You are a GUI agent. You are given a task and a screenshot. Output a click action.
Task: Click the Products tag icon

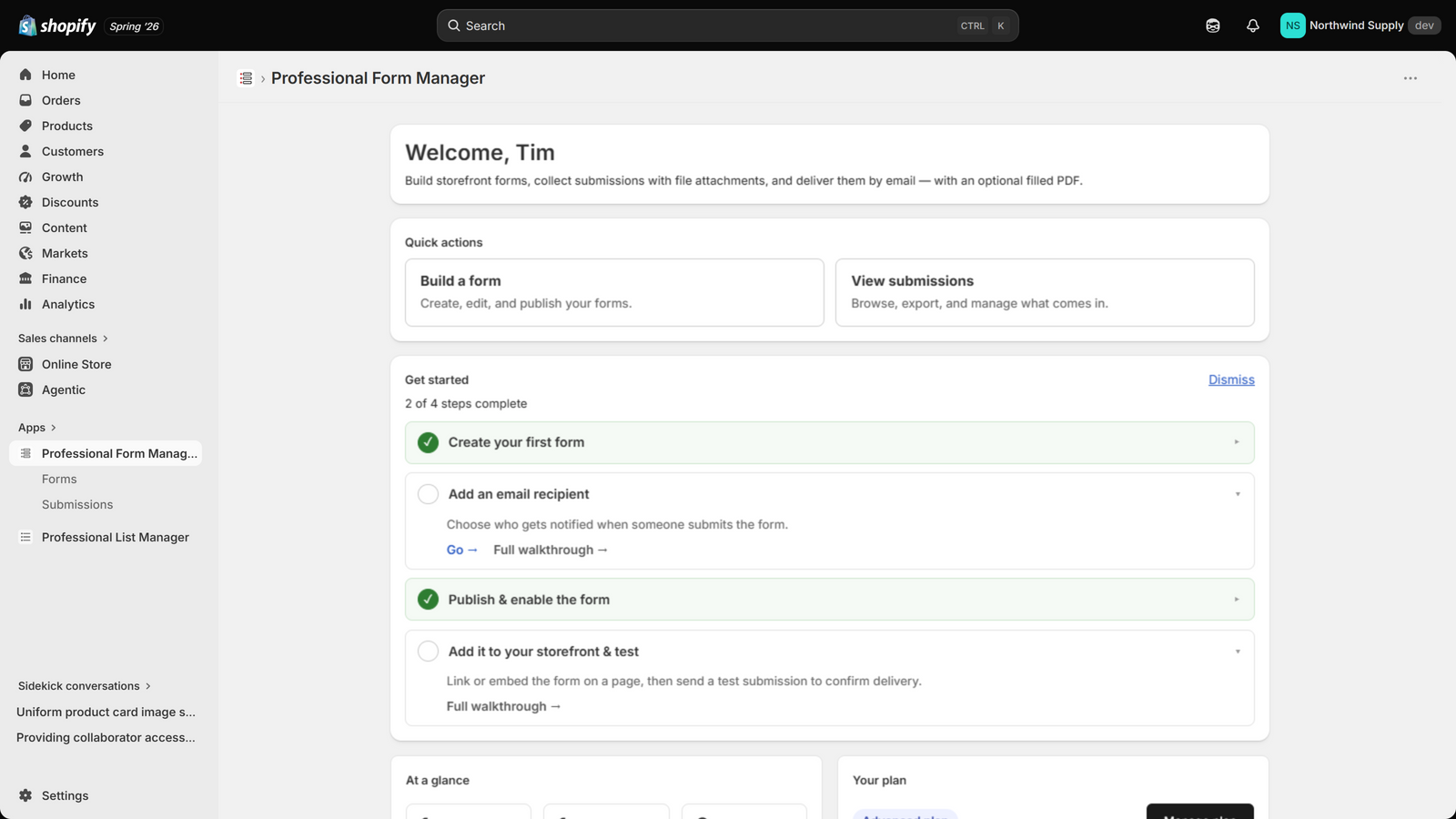coord(25,126)
